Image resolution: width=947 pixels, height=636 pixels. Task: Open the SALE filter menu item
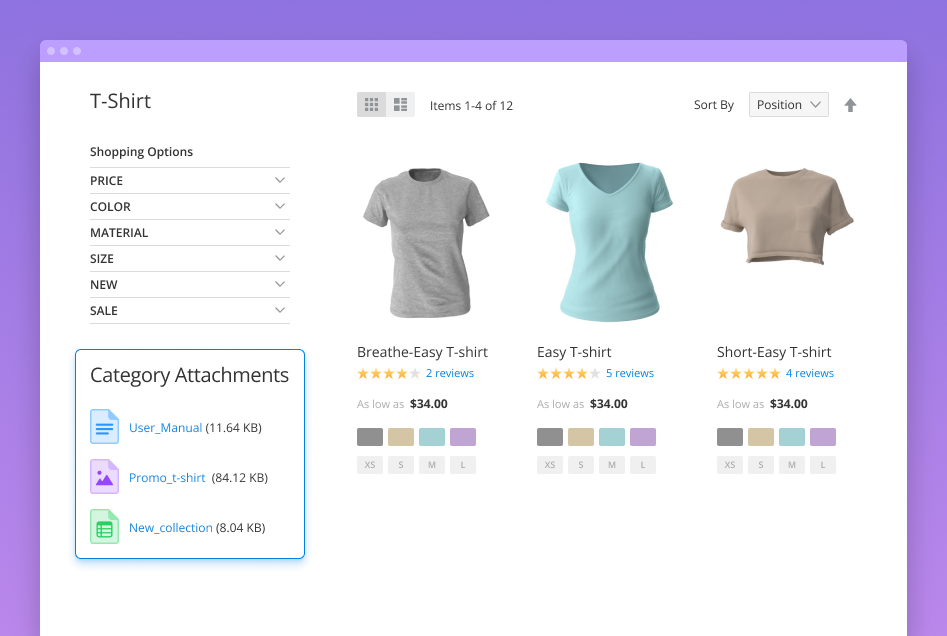189,310
